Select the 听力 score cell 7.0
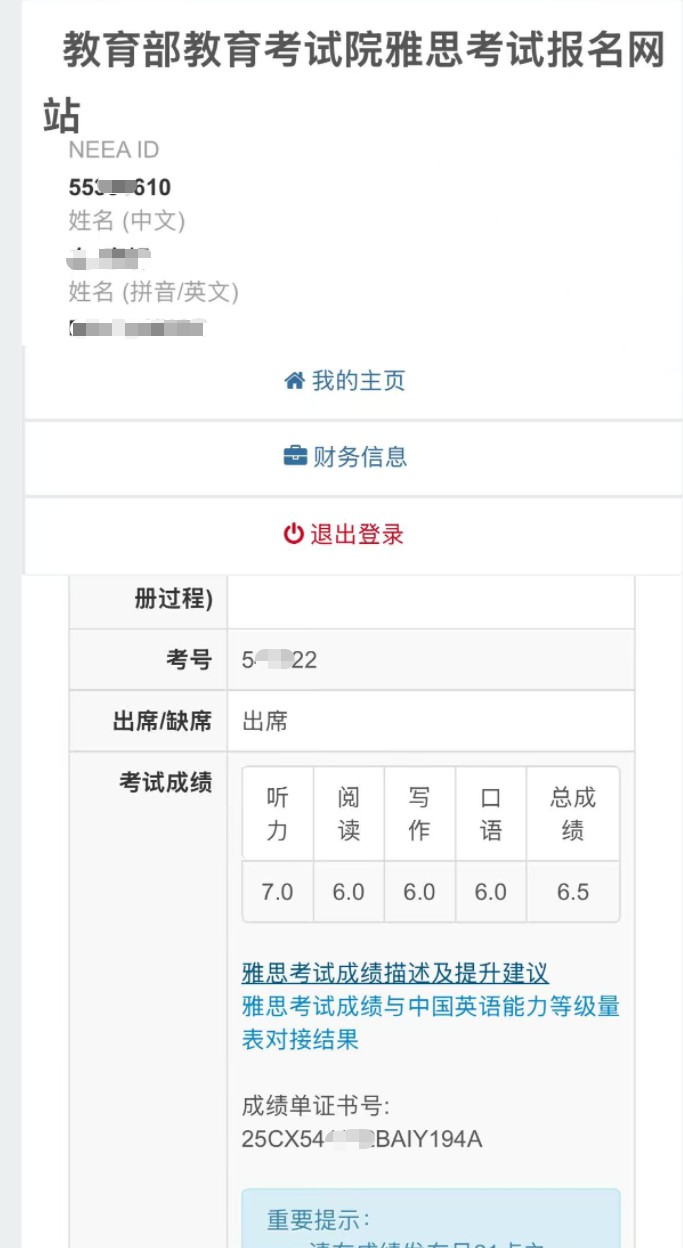Screen dimensions: 683x1248 [x=278, y=892]
